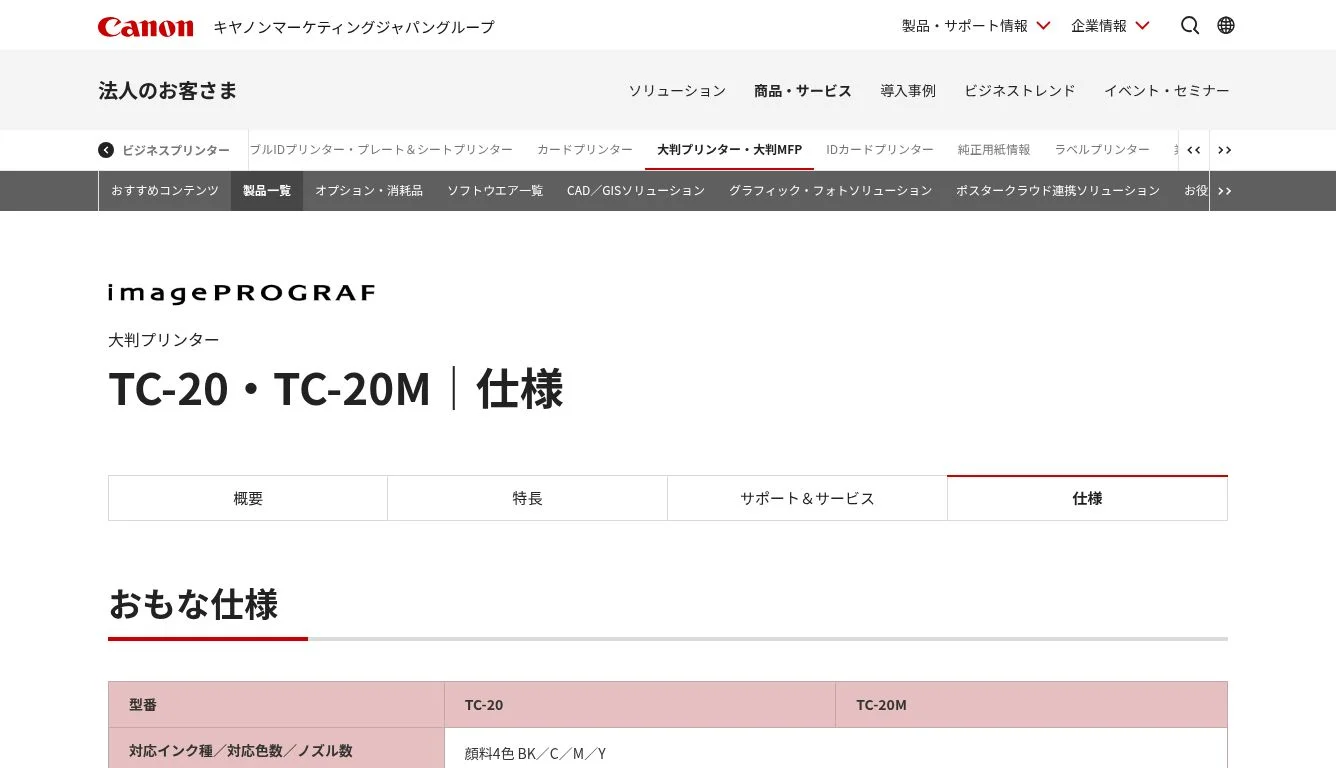Click the back arrow beside ビジネスプリンター
Image resolution: width=1336 pixels, height=768 pixels.
(x=106, y=150)
